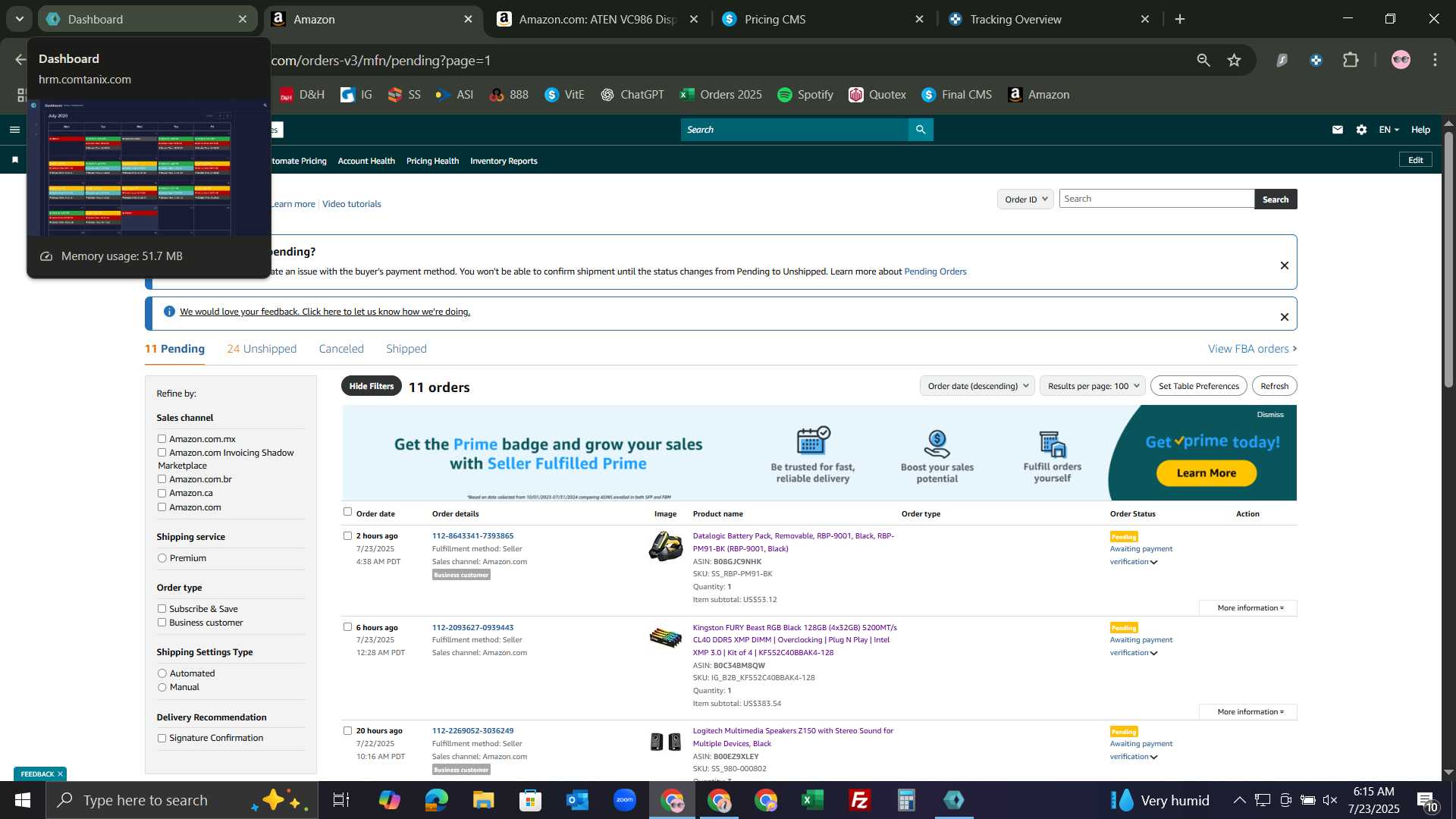
Task: Open the Chrome three-dot menu
Action: [x=1435, y=60]
